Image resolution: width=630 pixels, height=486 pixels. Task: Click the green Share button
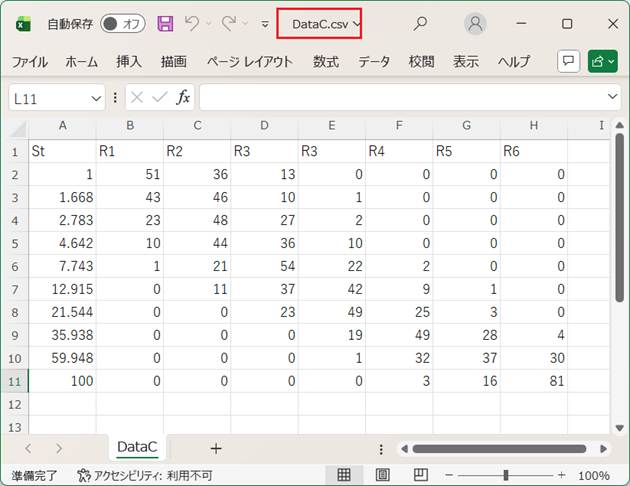tap(602, 61)
